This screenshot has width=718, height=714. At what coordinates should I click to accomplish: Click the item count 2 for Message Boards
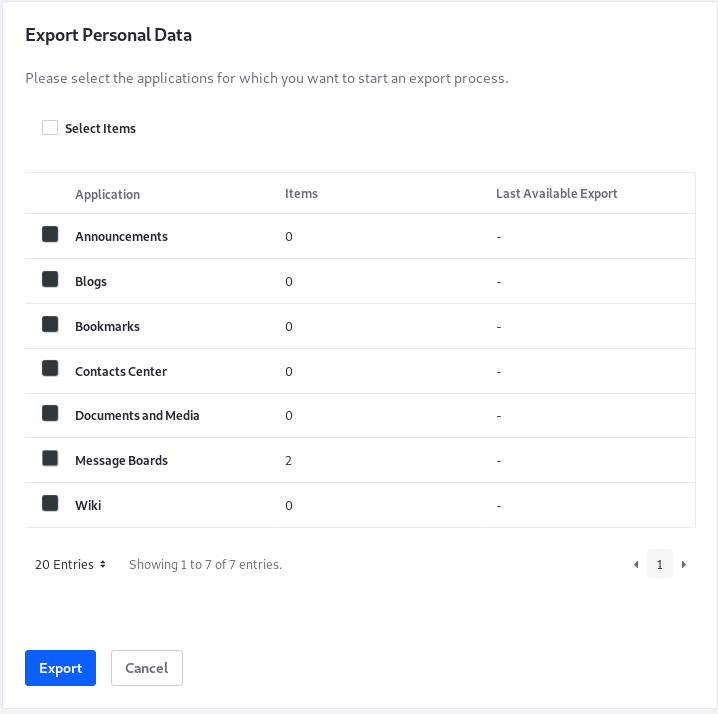(x=288, y=460)
